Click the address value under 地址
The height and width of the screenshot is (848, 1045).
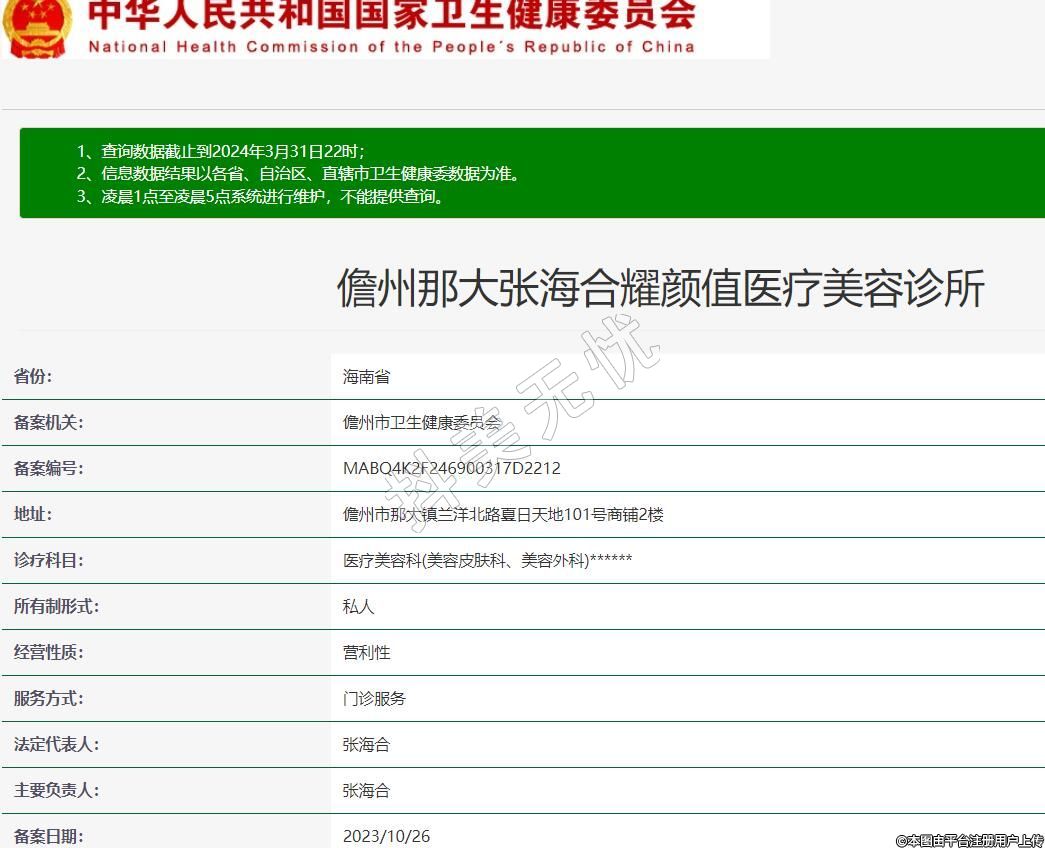[x=503, y=515]
